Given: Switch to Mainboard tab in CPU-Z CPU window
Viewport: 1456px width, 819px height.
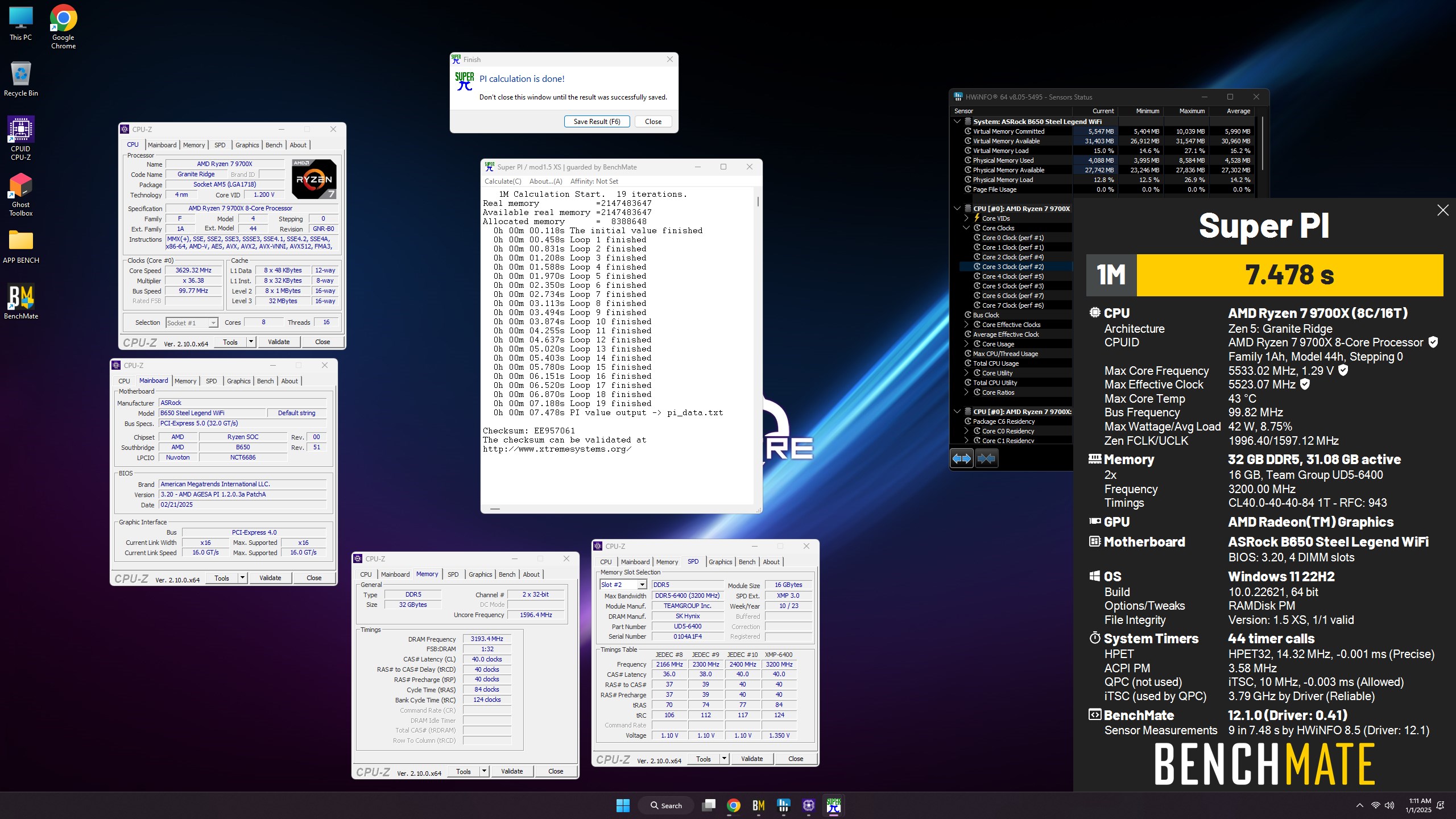Looking at the screenshot, I should 162,145.
